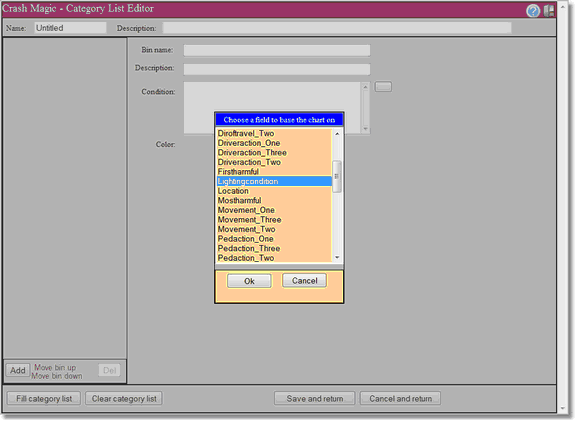Select Driveraction_Two in the field list

point(274,162)
